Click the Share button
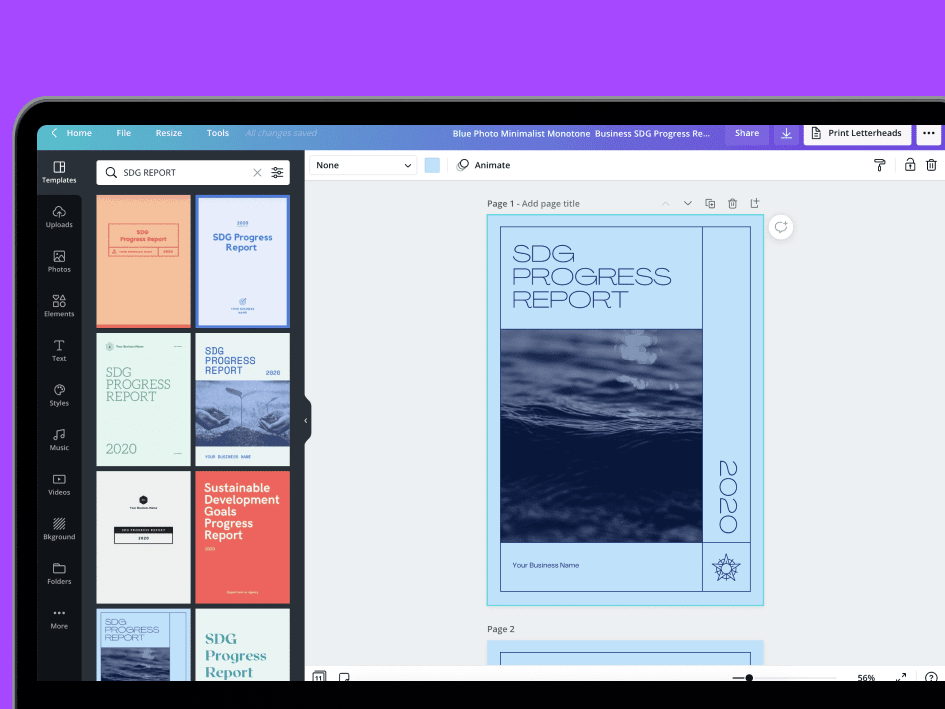Image resolution: width=945 pixels, height=709 pixels. [746, 132]
